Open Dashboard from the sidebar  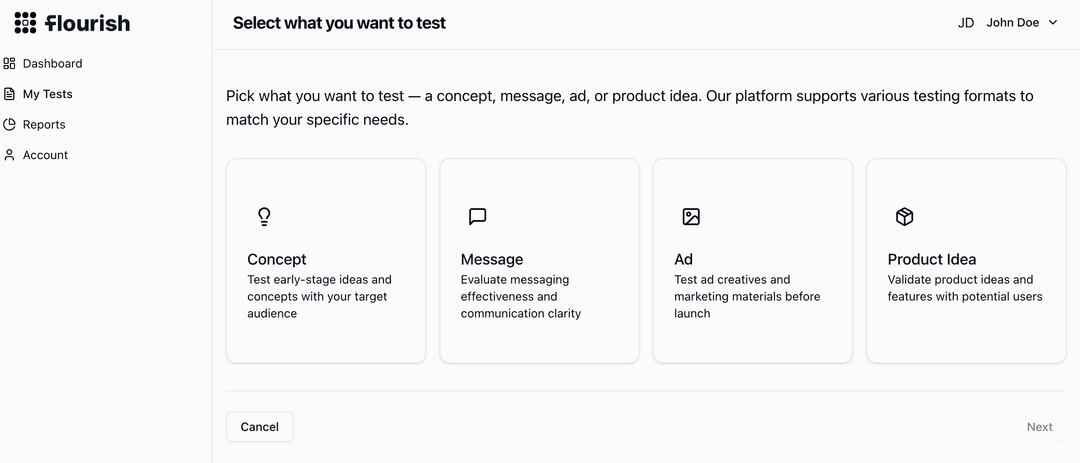52,63
